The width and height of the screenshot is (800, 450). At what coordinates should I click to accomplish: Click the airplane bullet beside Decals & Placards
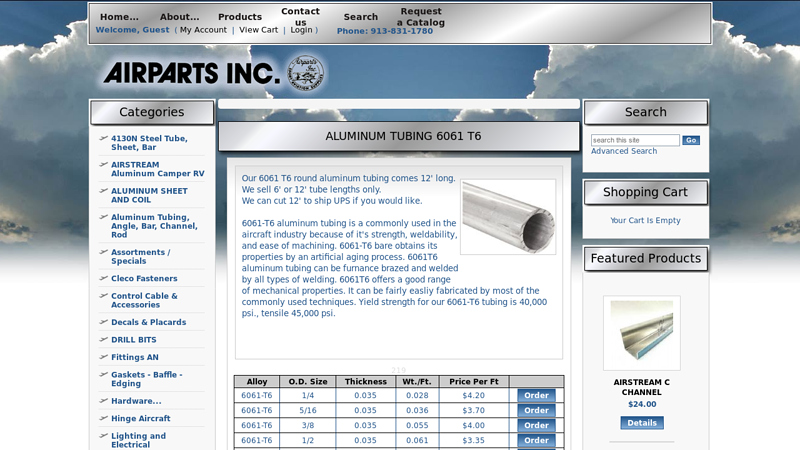click(x=104, y=322)
